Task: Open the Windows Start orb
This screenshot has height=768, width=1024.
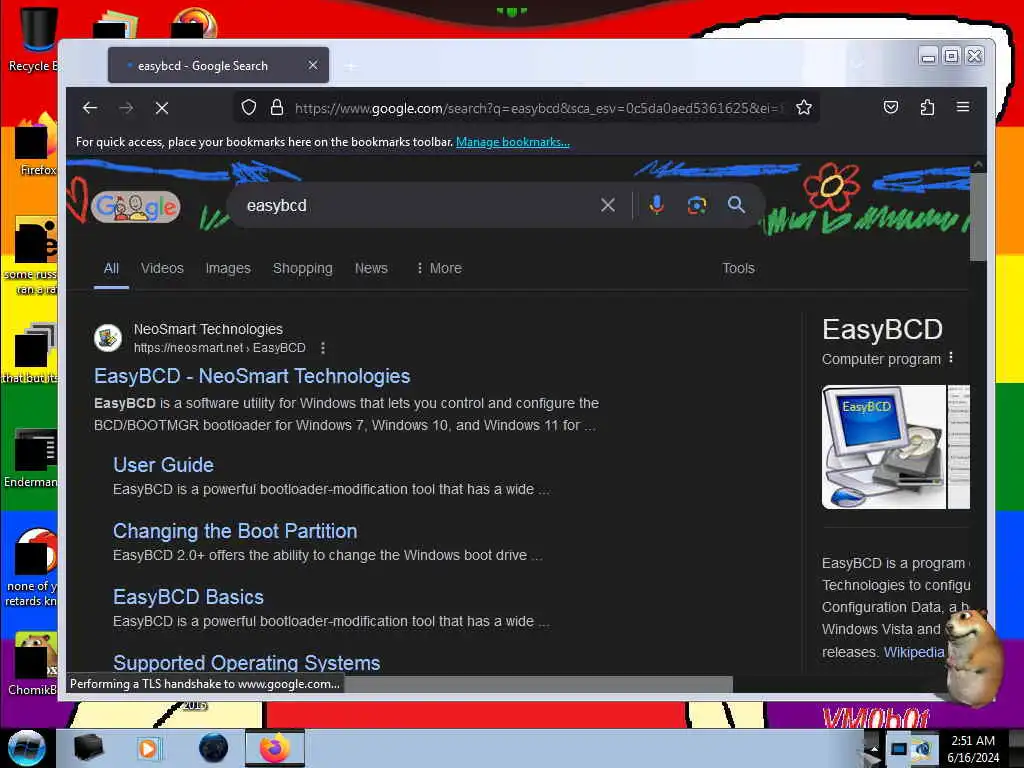Action: pos(27,748)
